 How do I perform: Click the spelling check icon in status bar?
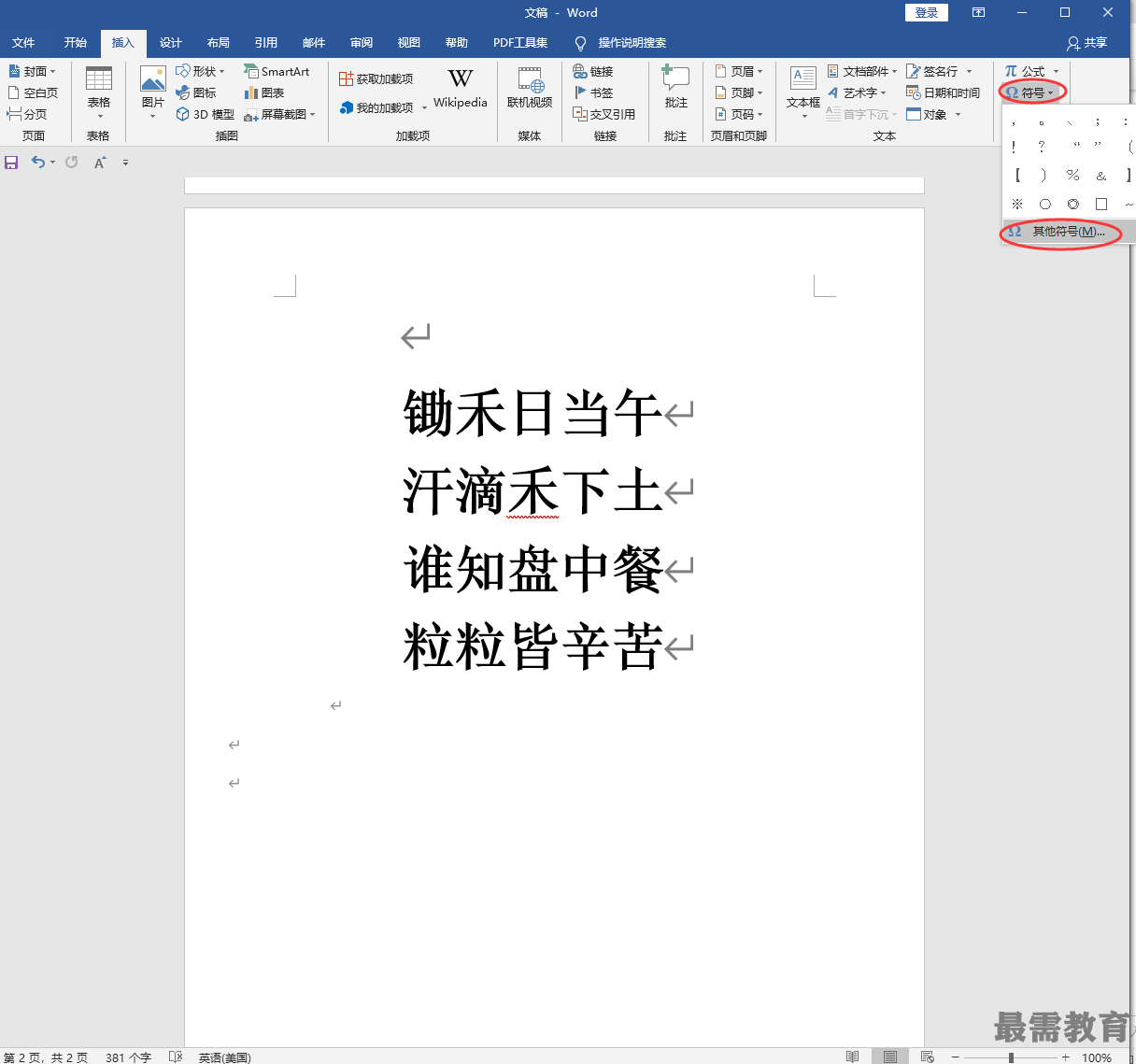pos(176,1057)
